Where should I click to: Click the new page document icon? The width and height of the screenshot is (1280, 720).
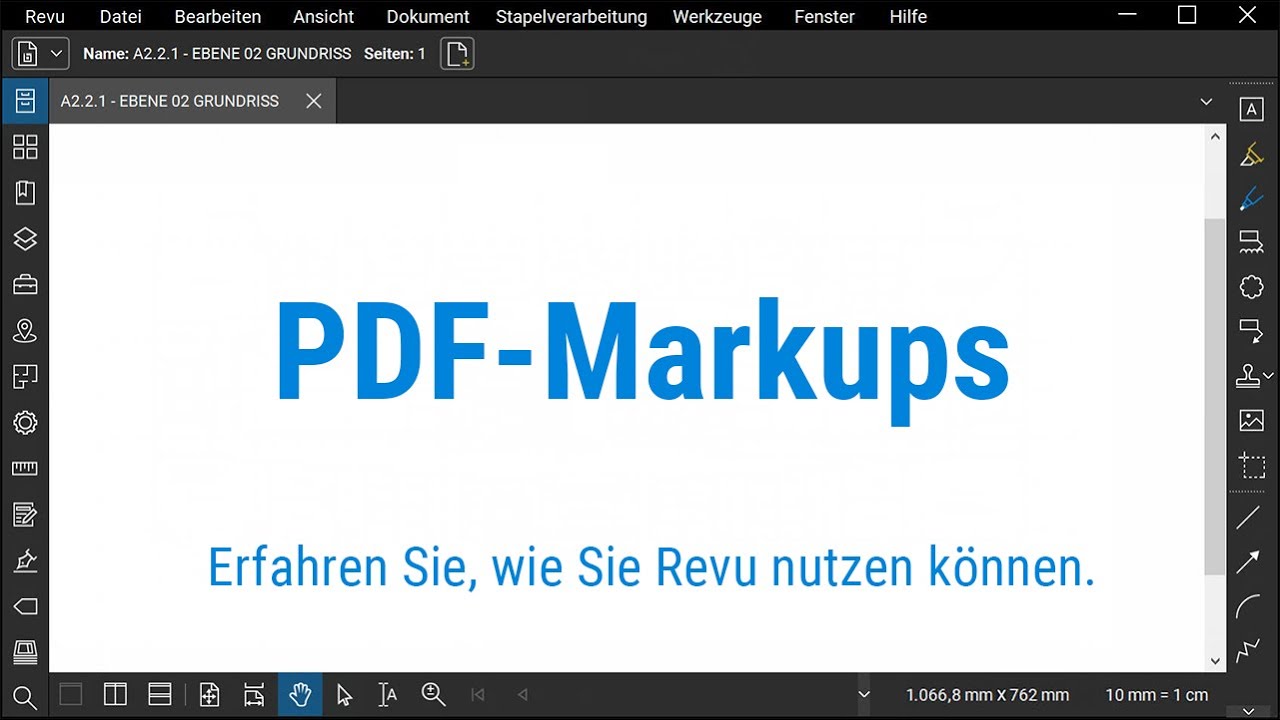pos(457,54)
